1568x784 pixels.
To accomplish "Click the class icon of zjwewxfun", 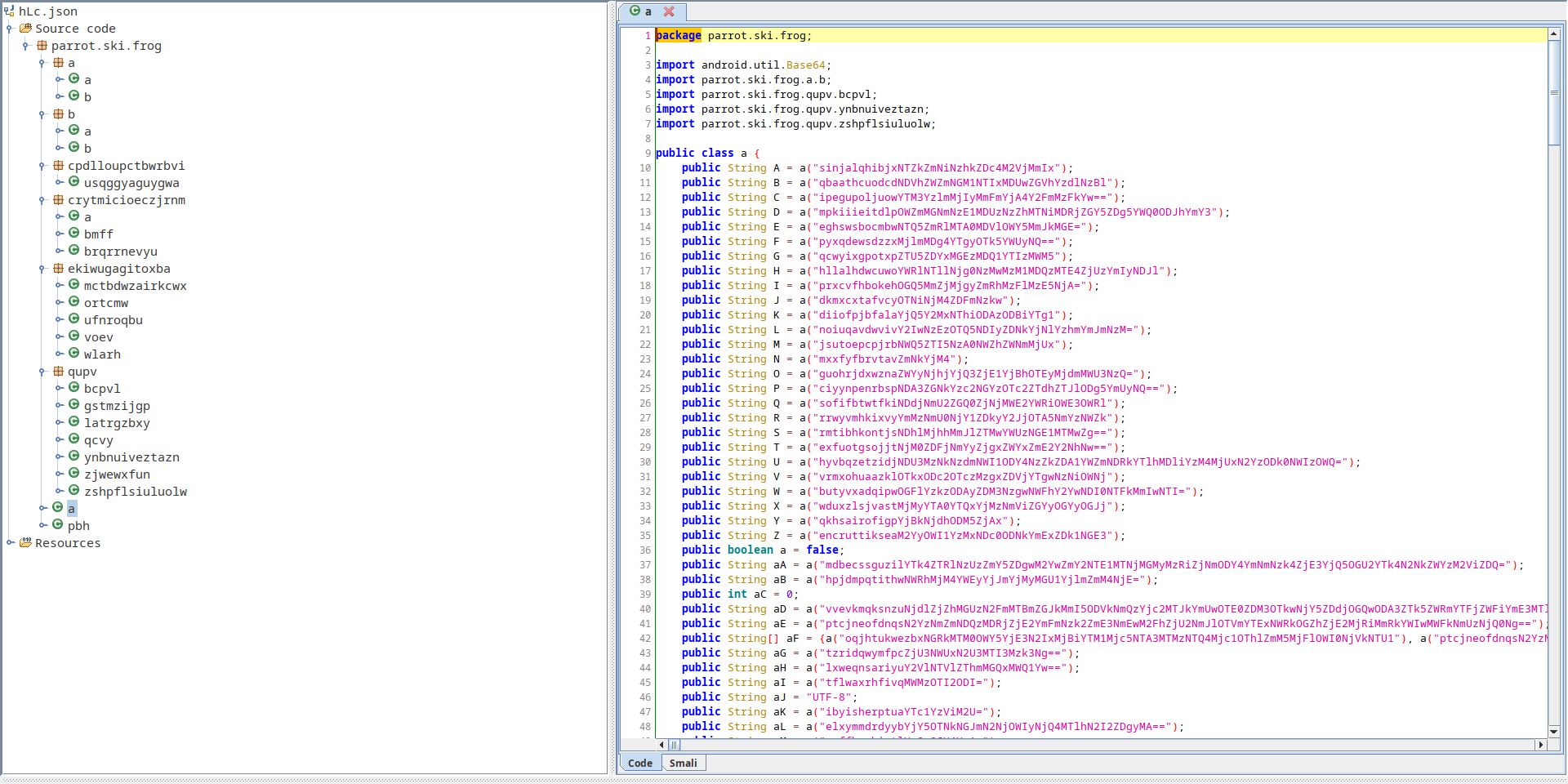I will point(74,474).
